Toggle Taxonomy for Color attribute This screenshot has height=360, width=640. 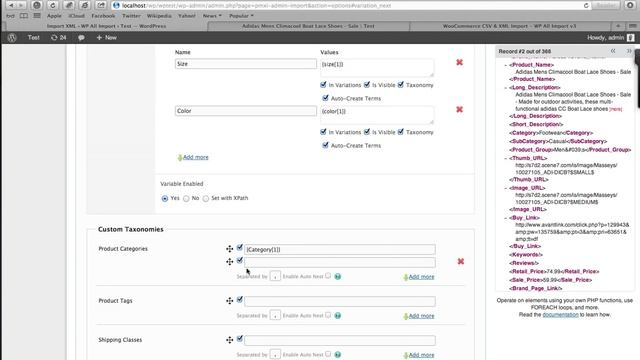pyautogui.click(x=401, y=131)
